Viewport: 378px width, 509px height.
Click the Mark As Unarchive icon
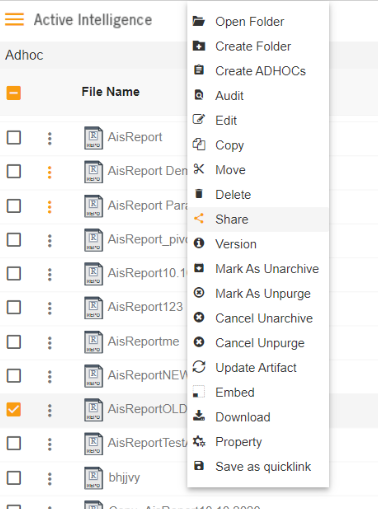(199, 268)
